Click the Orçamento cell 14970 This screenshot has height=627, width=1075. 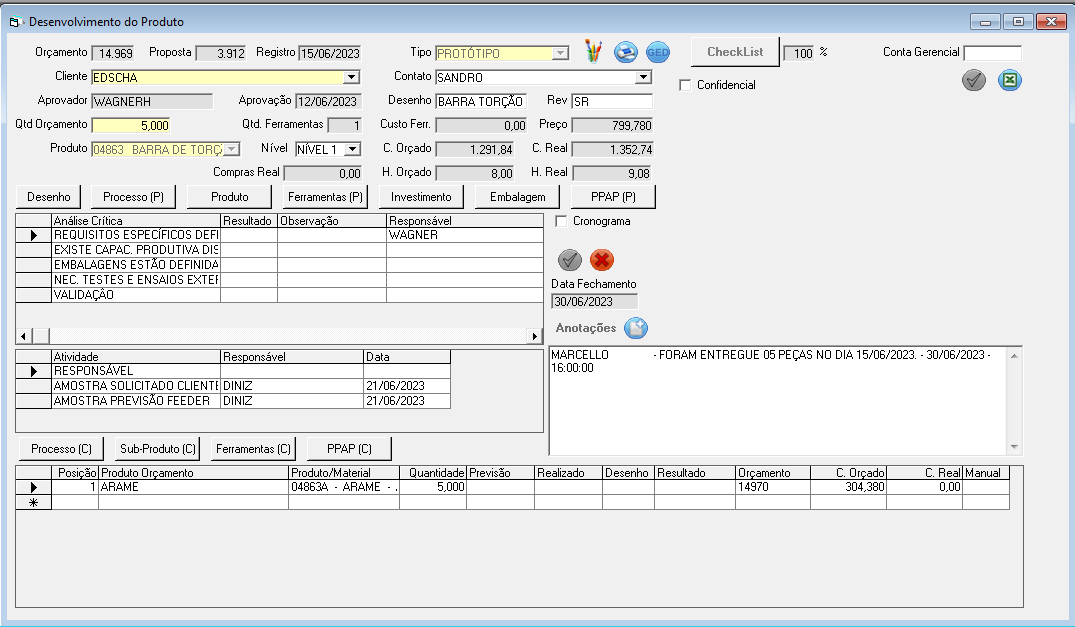click(773, 487)
